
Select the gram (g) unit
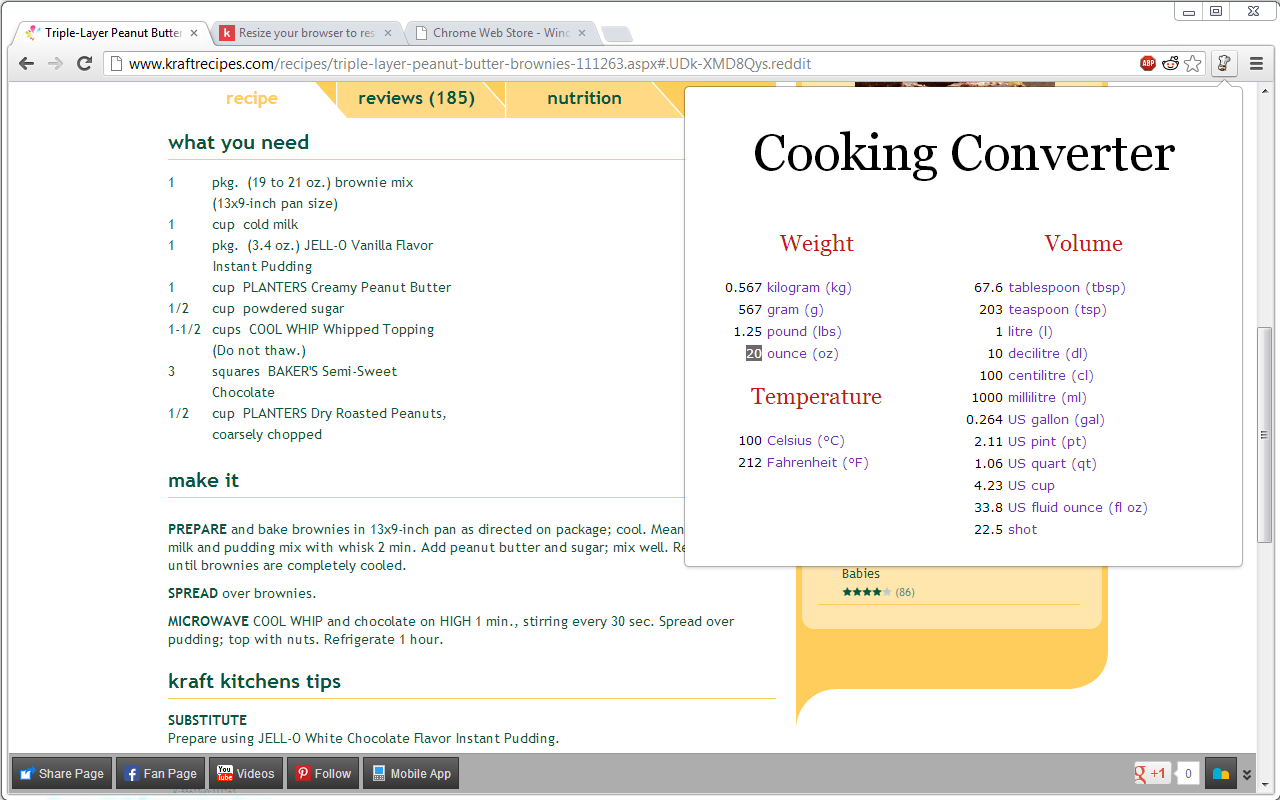point(795,309)
